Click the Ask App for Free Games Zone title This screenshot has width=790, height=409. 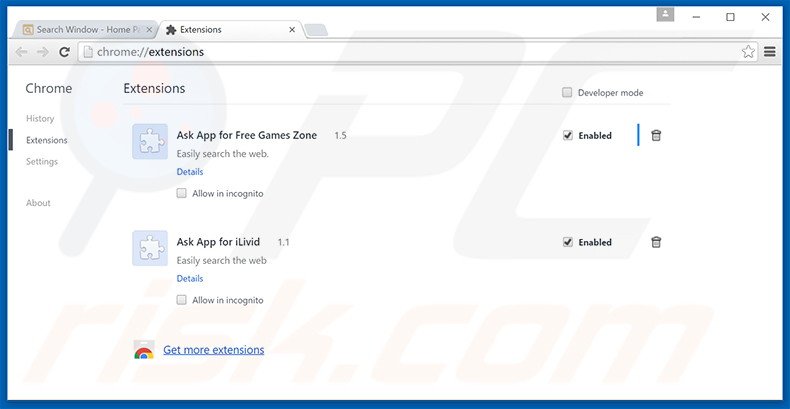click(x=246, y=135)
